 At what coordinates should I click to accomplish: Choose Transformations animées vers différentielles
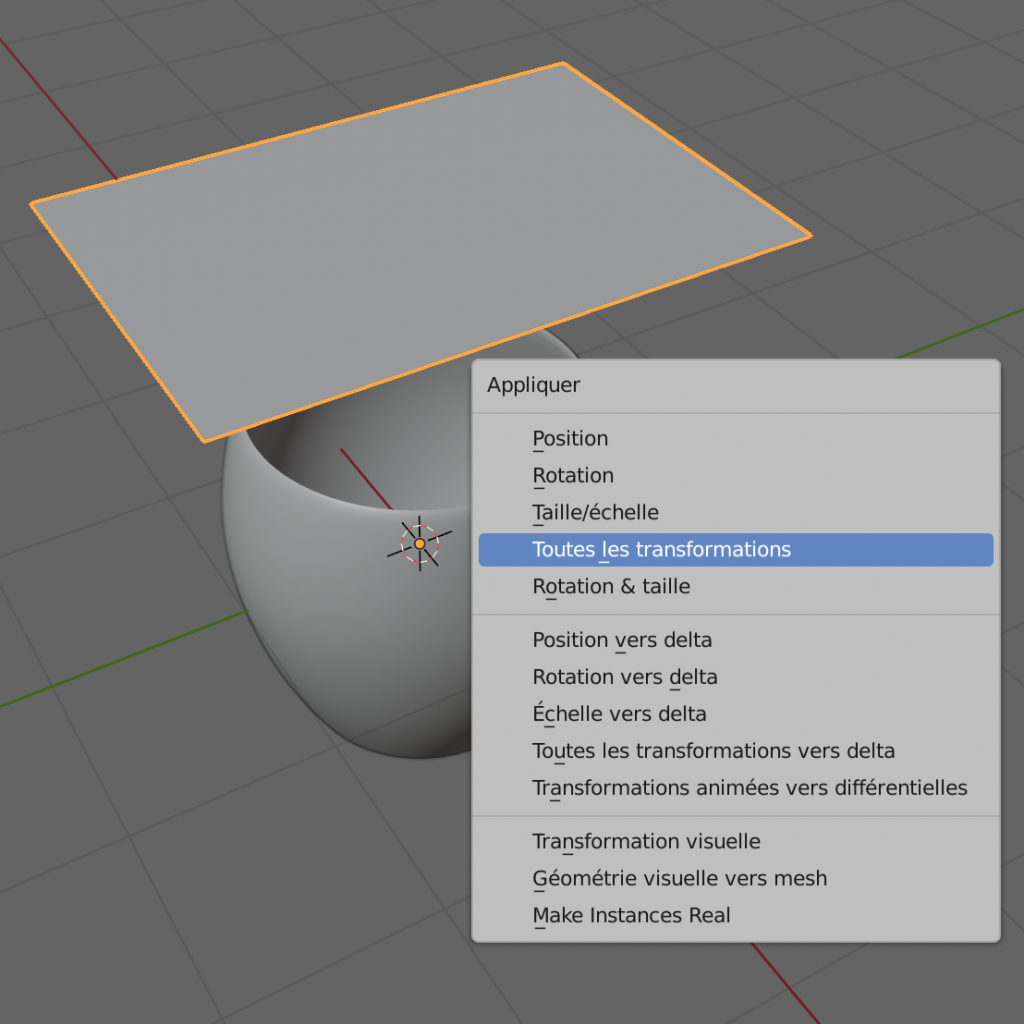click(x=749, y=788)
